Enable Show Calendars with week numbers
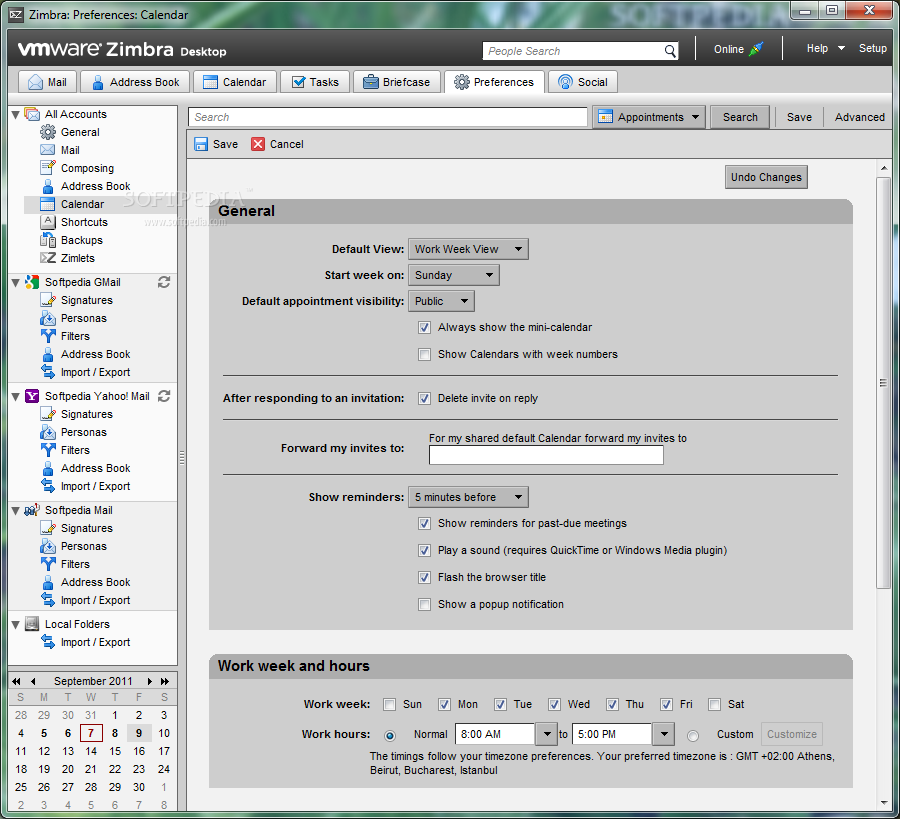The image size is (900, 819). [x=424, y=355]
